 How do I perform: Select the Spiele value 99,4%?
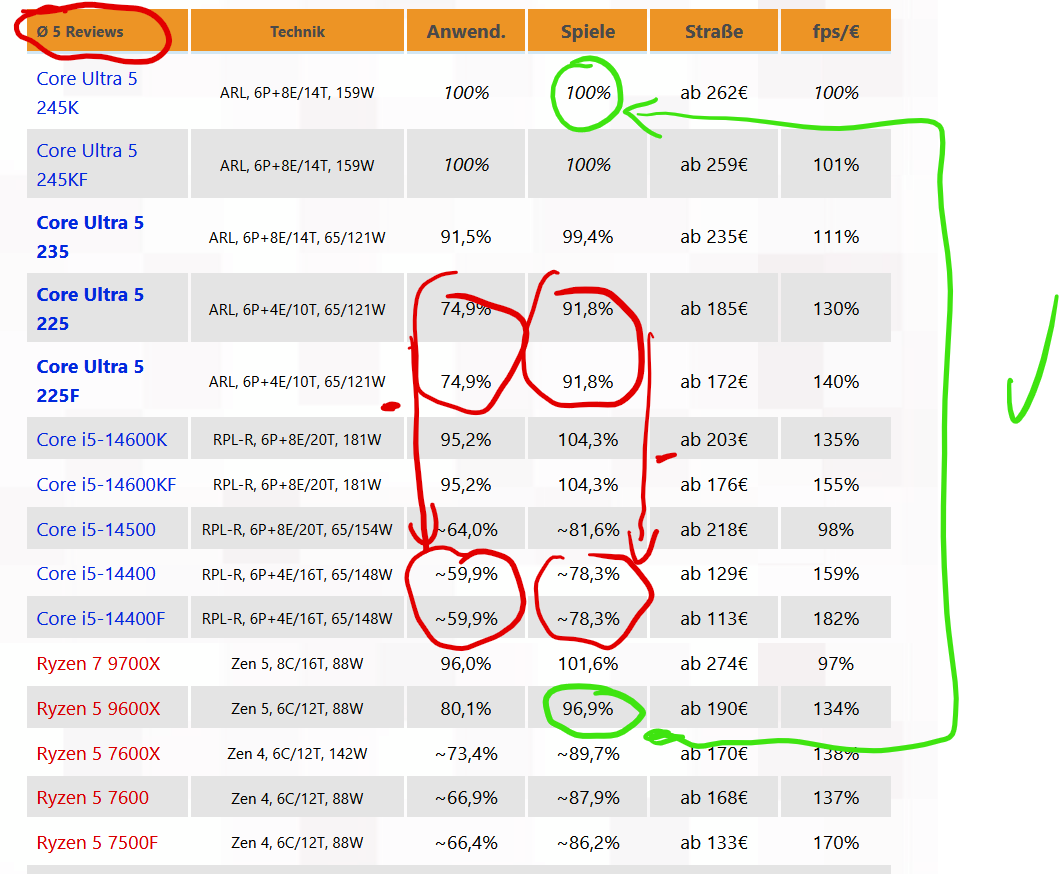587,237
